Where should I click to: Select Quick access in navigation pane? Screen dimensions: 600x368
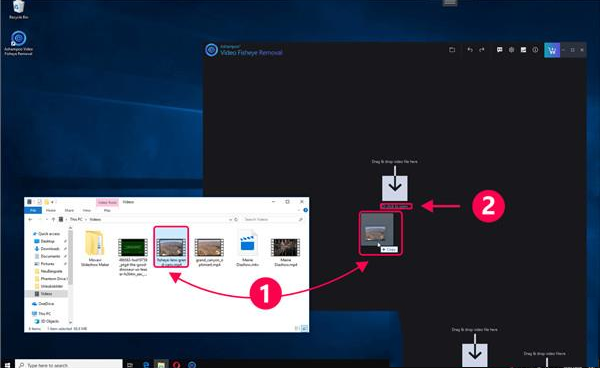[46, 234]
